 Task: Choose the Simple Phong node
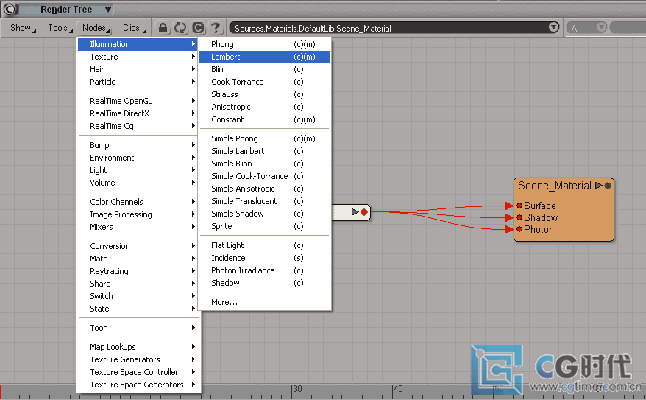click(264, 139)
